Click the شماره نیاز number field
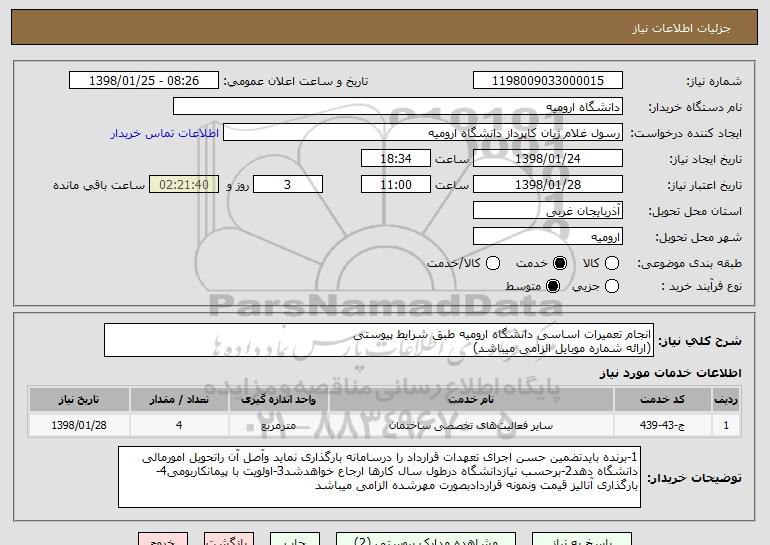 click(x=548, y=81)
